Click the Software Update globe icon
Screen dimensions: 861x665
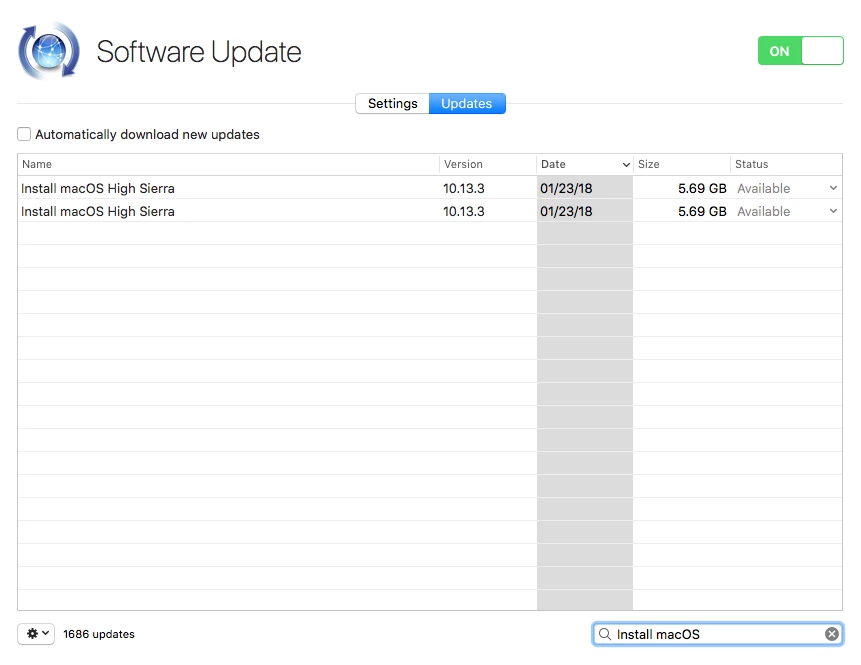coord(48,51)
